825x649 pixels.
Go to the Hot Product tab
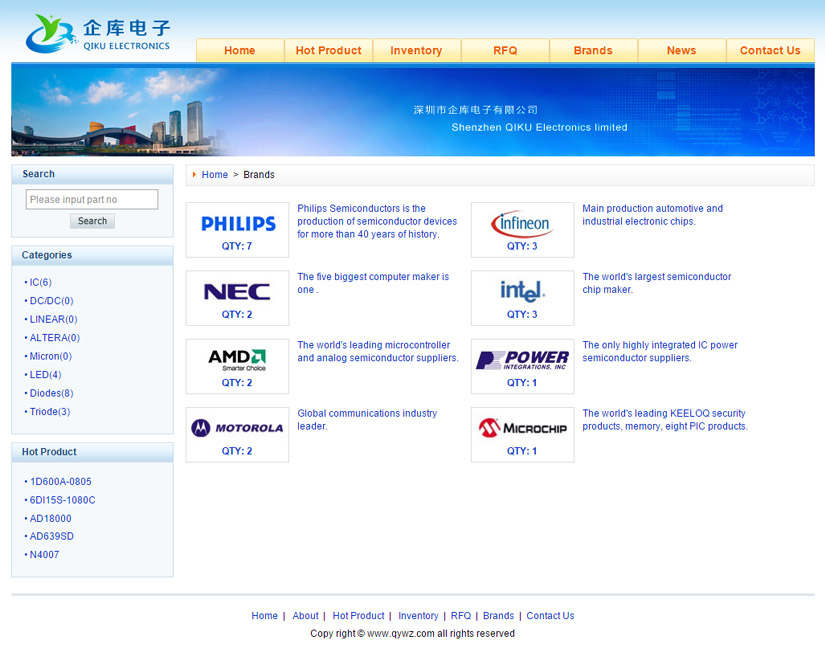328,51
